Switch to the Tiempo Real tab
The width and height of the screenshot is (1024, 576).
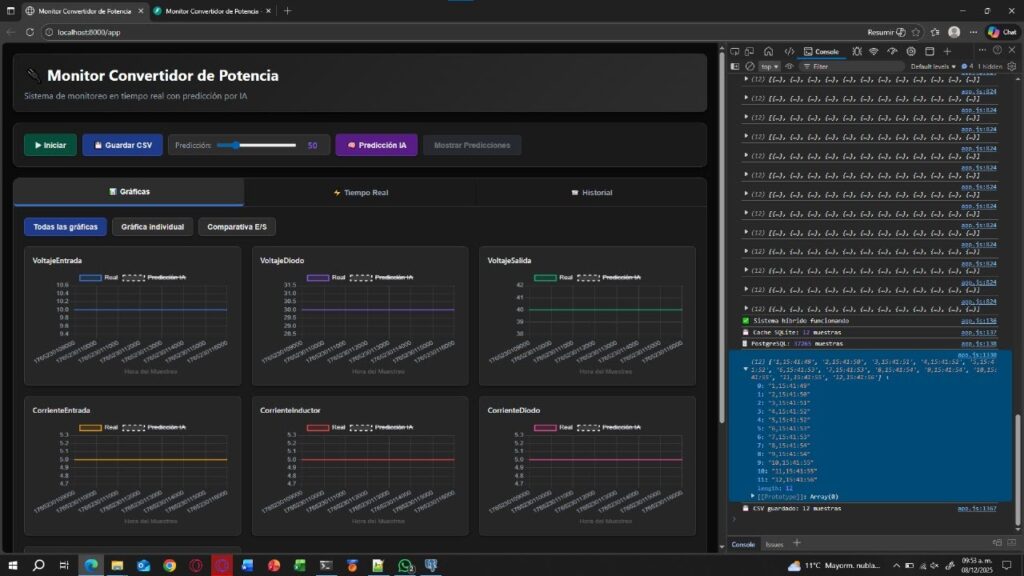pyautogui.click(x=359, y=192)
